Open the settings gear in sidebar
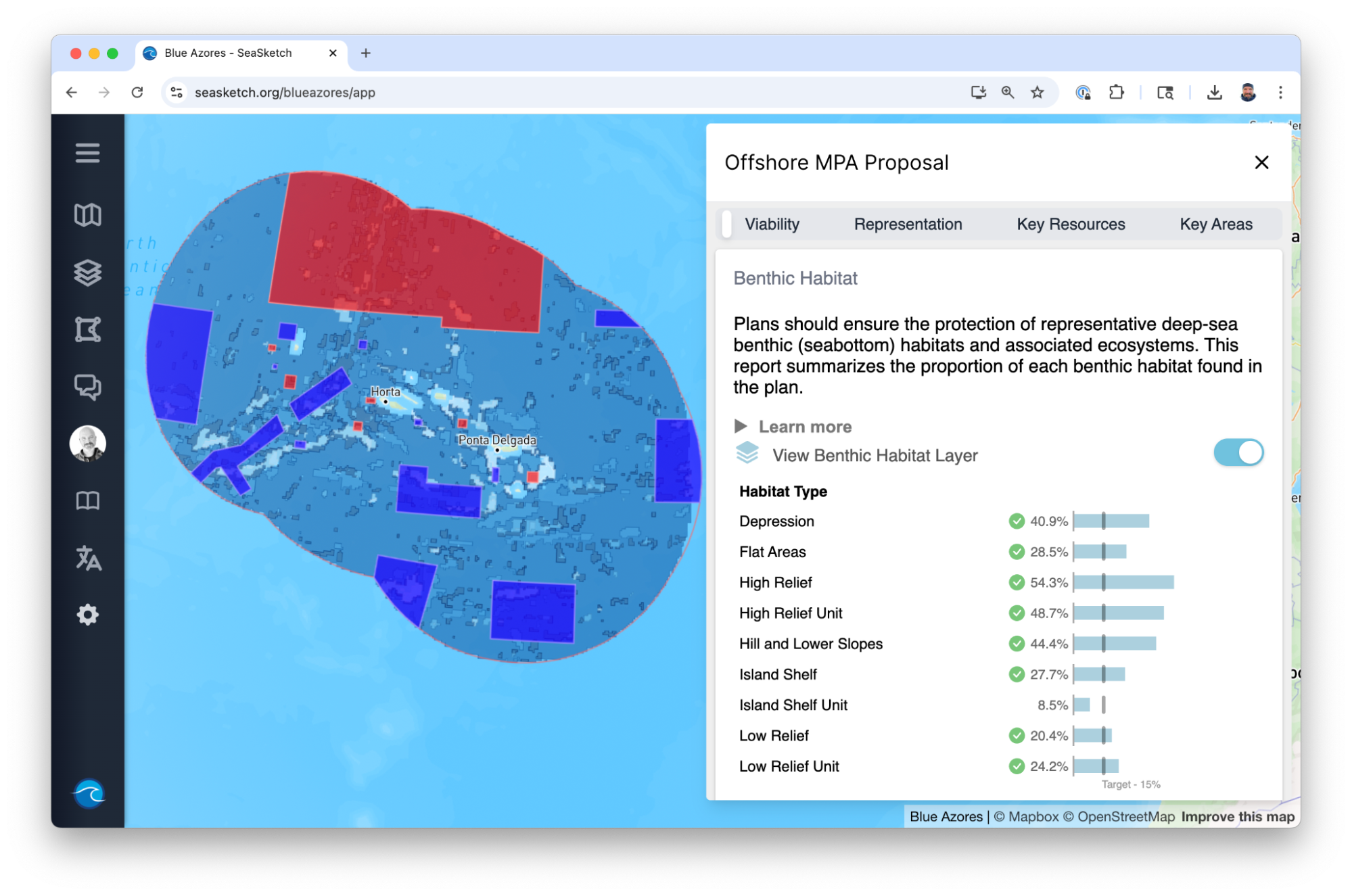Image resolution: width=1352 pixels, height=896 pixels. coord(87,615)
